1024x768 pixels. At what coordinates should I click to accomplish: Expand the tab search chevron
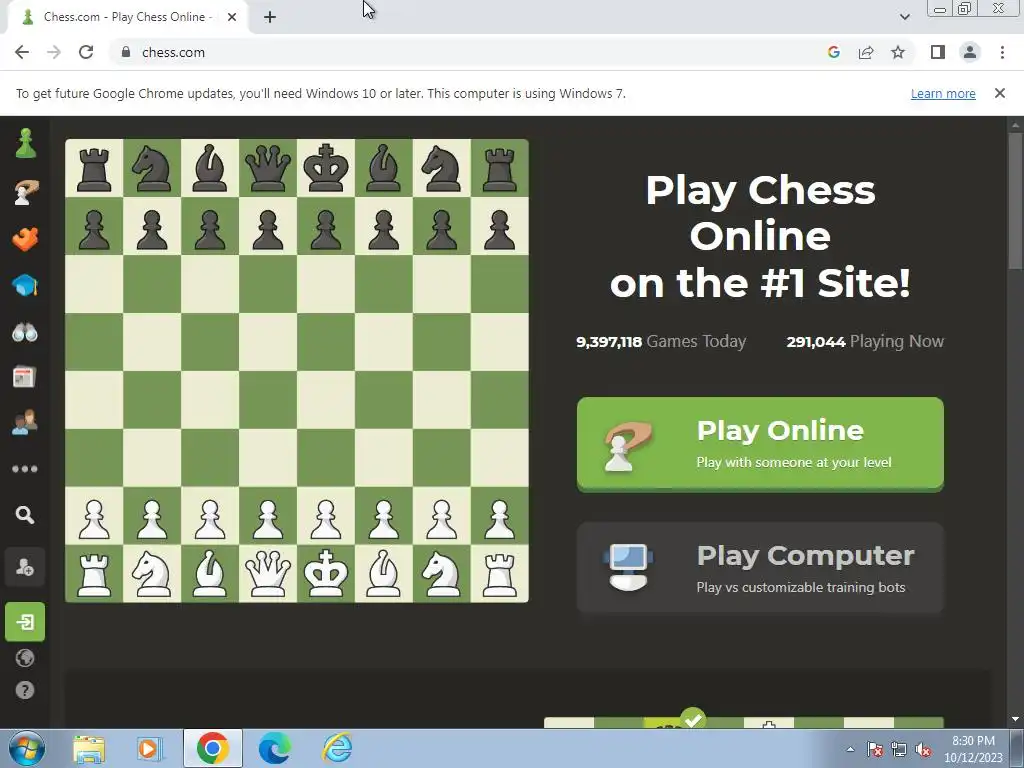pyautogui.click(x=904, y=17)
